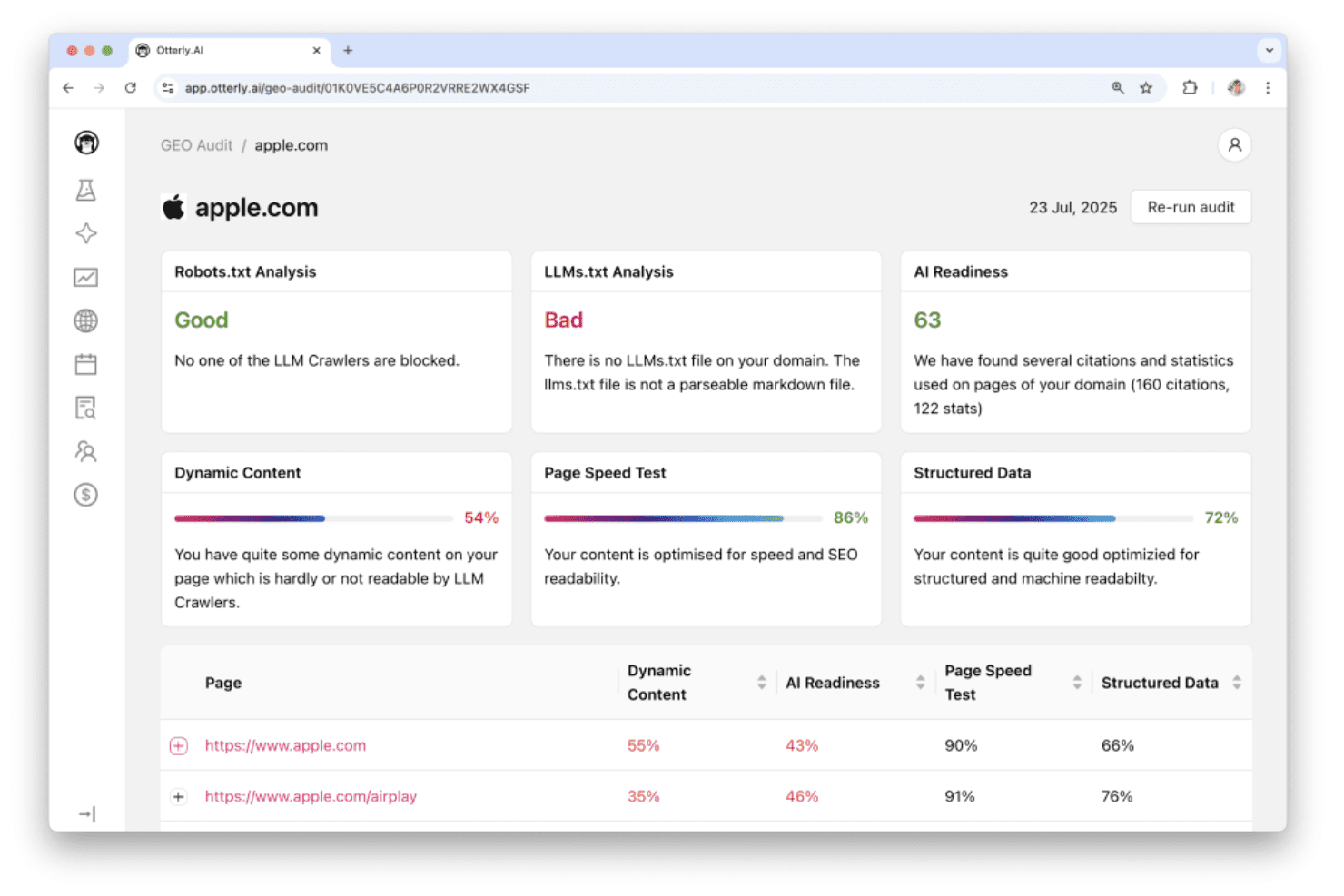Close the Otterly.AI tab
Screen dimensions: 1344x896
(317, 51)
